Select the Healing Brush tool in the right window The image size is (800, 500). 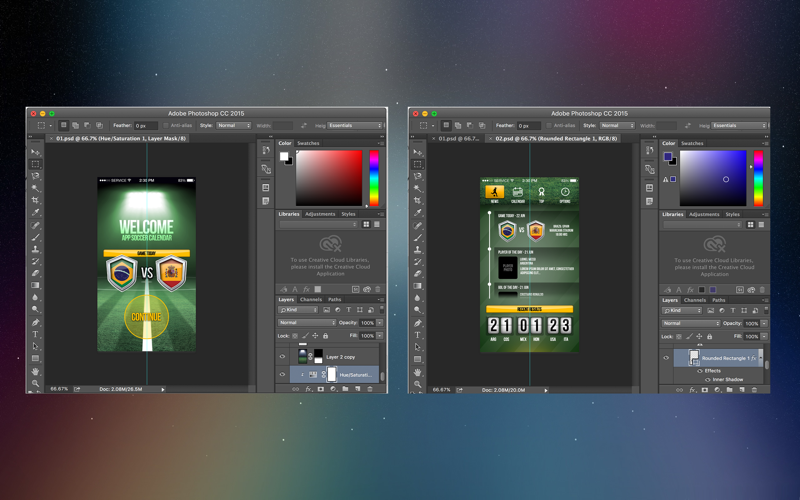(x=418, y=226)
